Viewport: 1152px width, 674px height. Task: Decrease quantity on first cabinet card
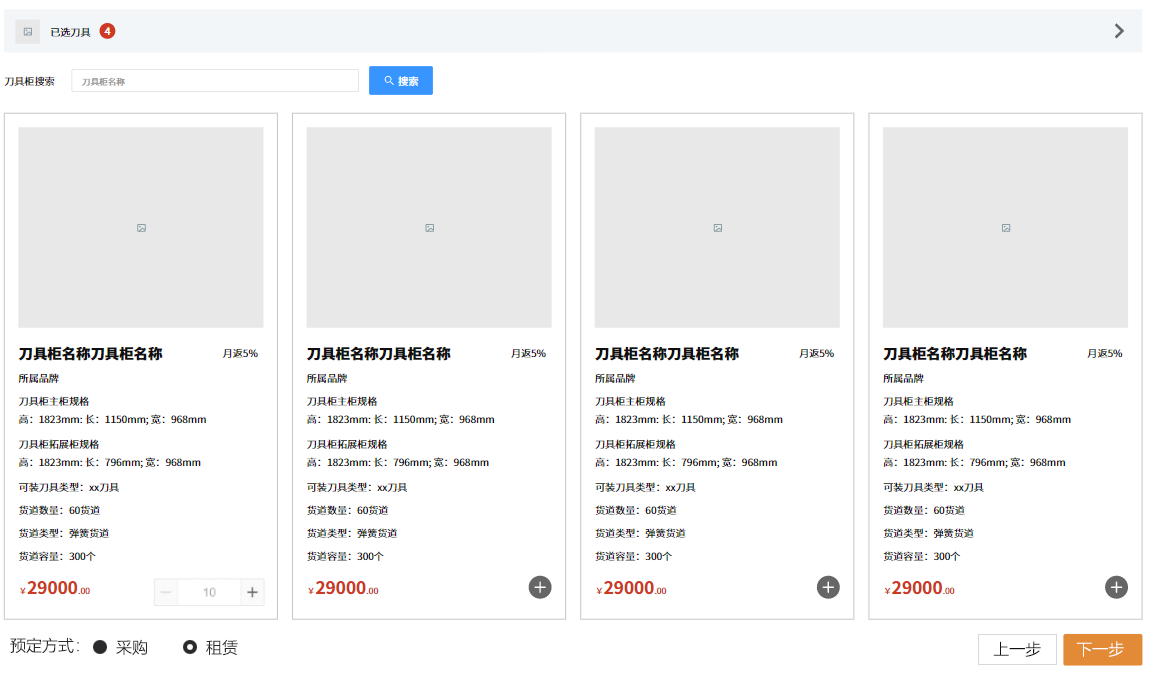click(x=167, y=592)
